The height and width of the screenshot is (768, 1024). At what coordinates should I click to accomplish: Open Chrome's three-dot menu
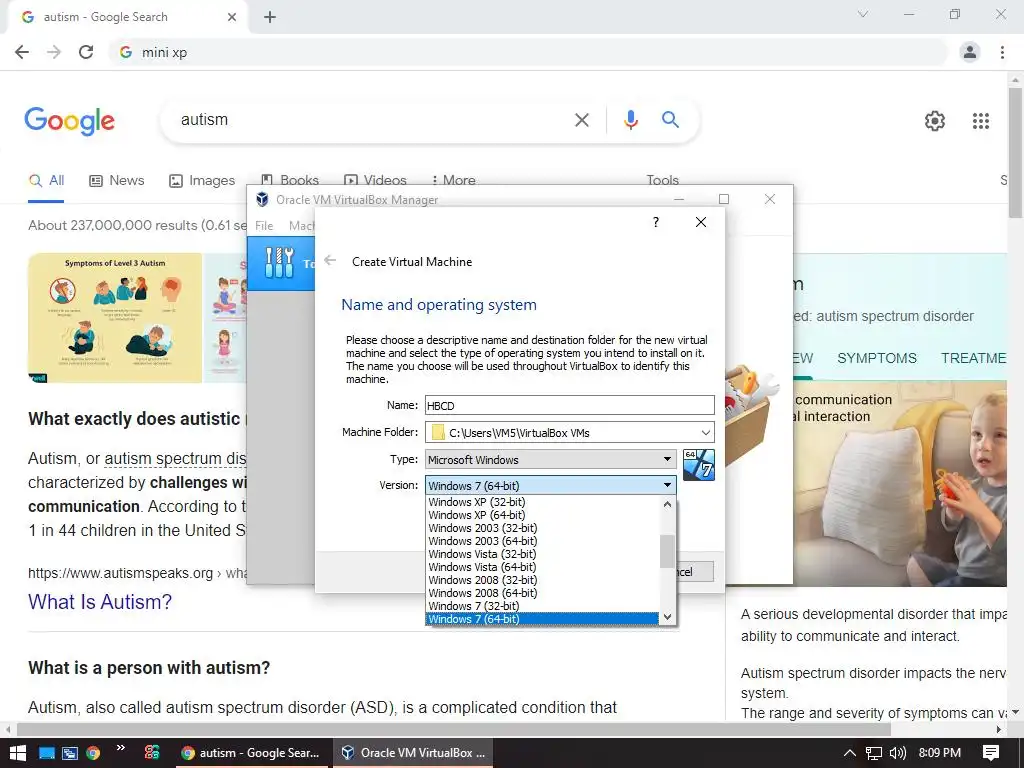tap(1002, 52)
